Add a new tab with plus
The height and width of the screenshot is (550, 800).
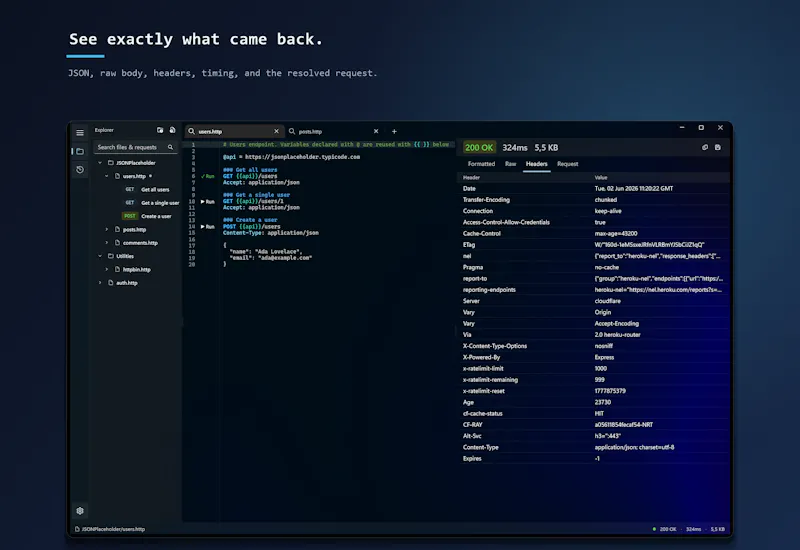point(394,132)
